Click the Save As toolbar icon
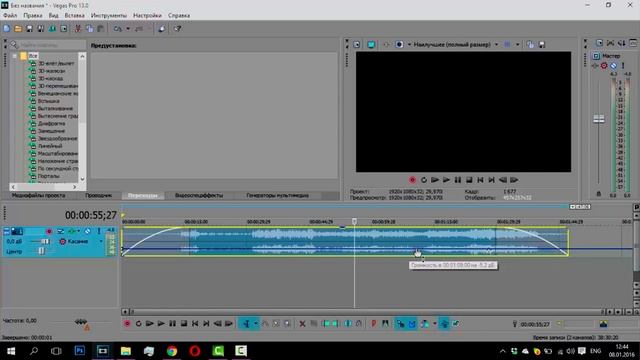The height and width of the screenshot is (360, 640). pos(41,29)
